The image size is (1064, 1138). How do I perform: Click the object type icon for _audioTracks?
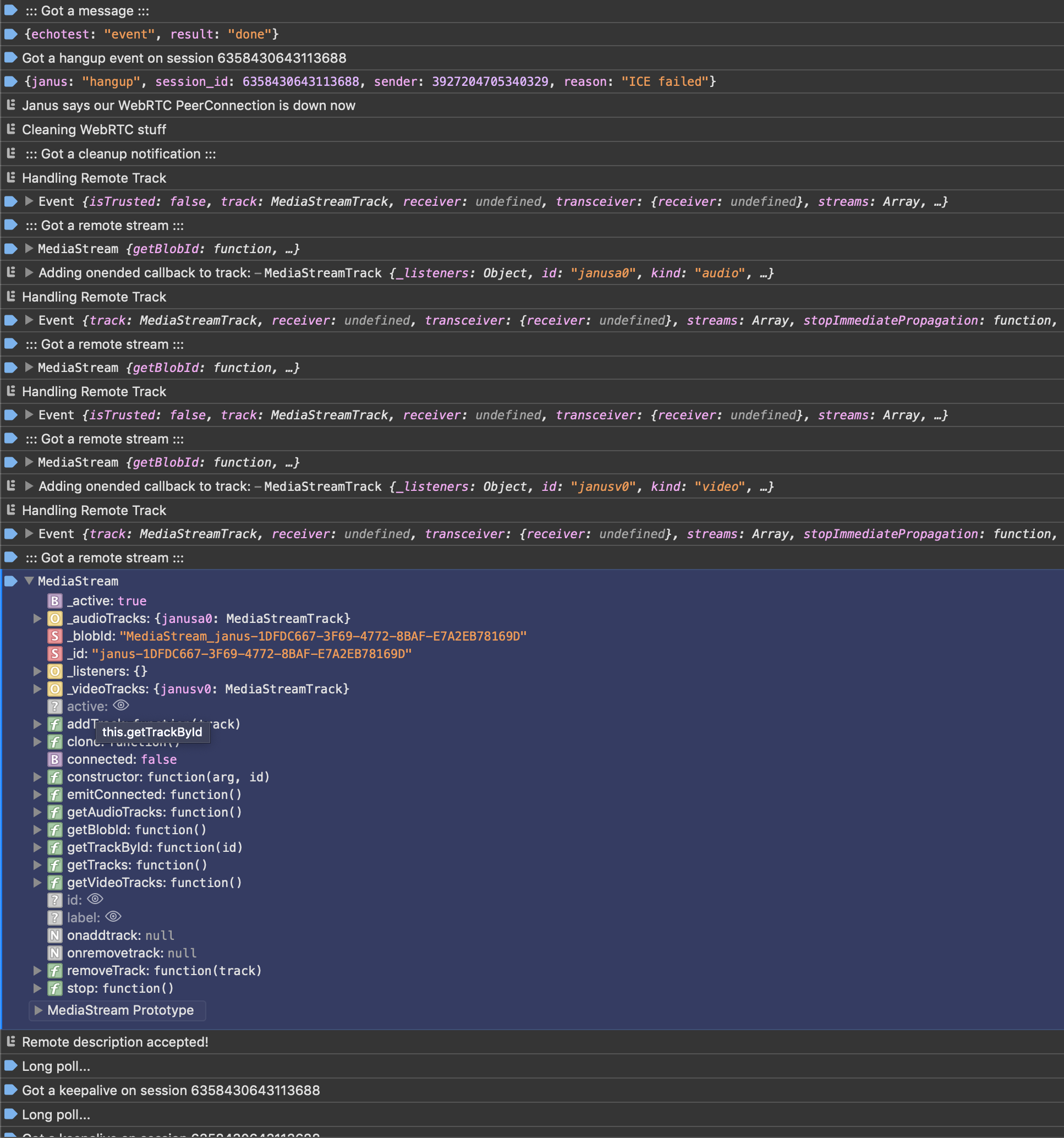[54, 618]
